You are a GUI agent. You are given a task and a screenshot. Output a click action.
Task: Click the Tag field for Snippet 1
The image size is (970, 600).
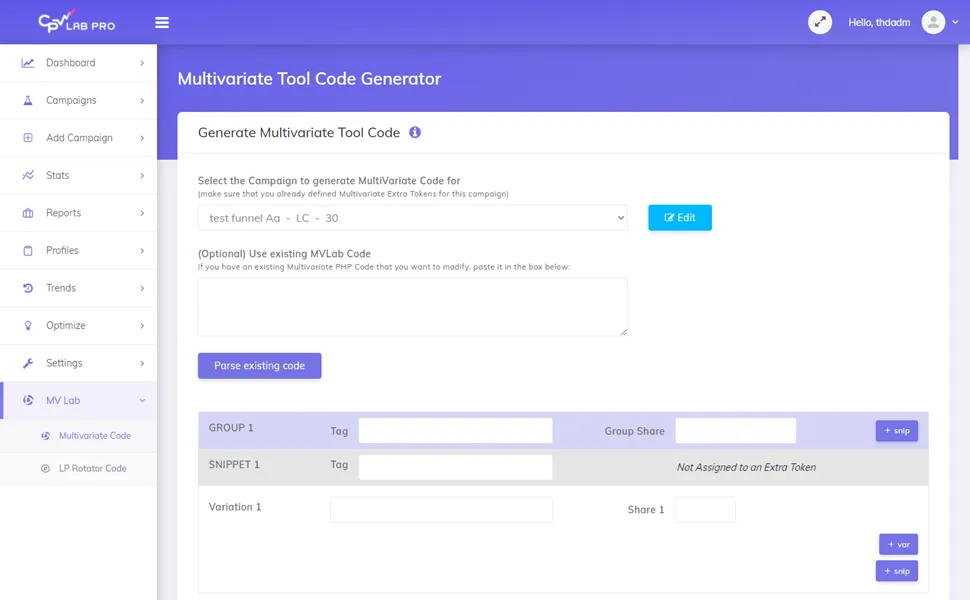[x=456, y=466]
